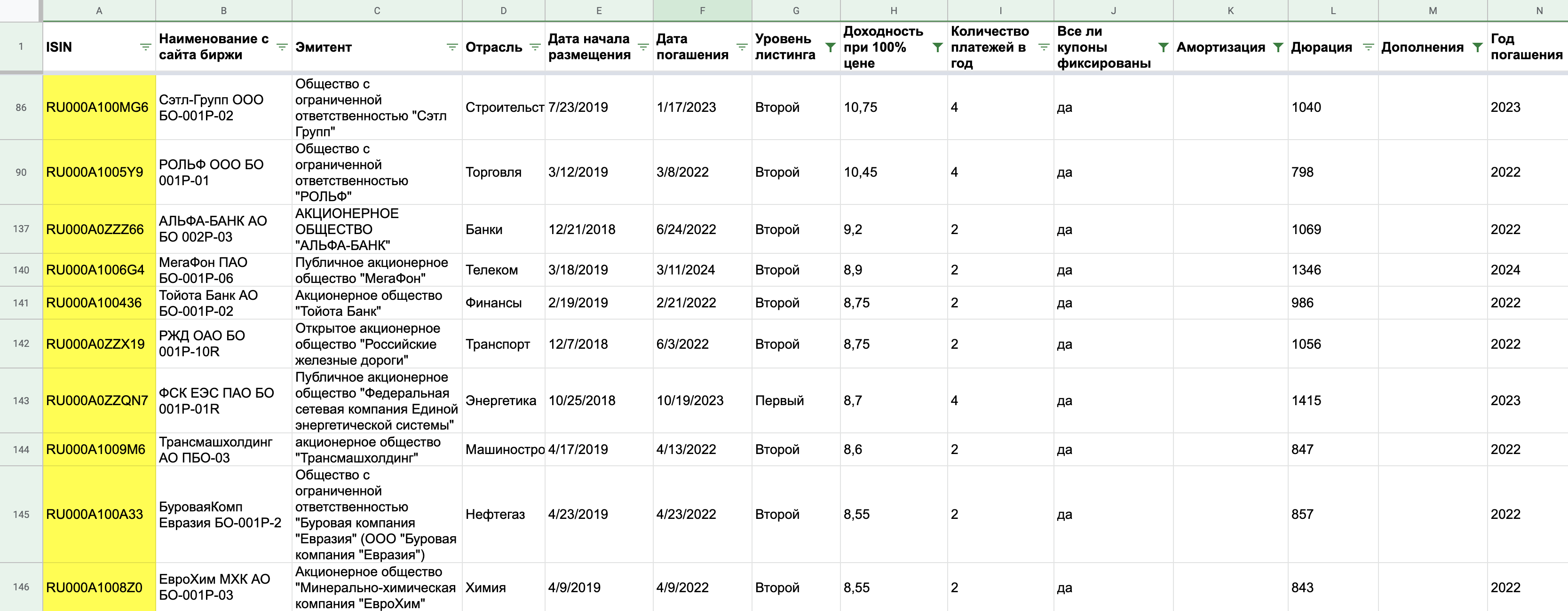Select row 143 header
Screen dimensions: 1568x611
(x=21, y=400)
